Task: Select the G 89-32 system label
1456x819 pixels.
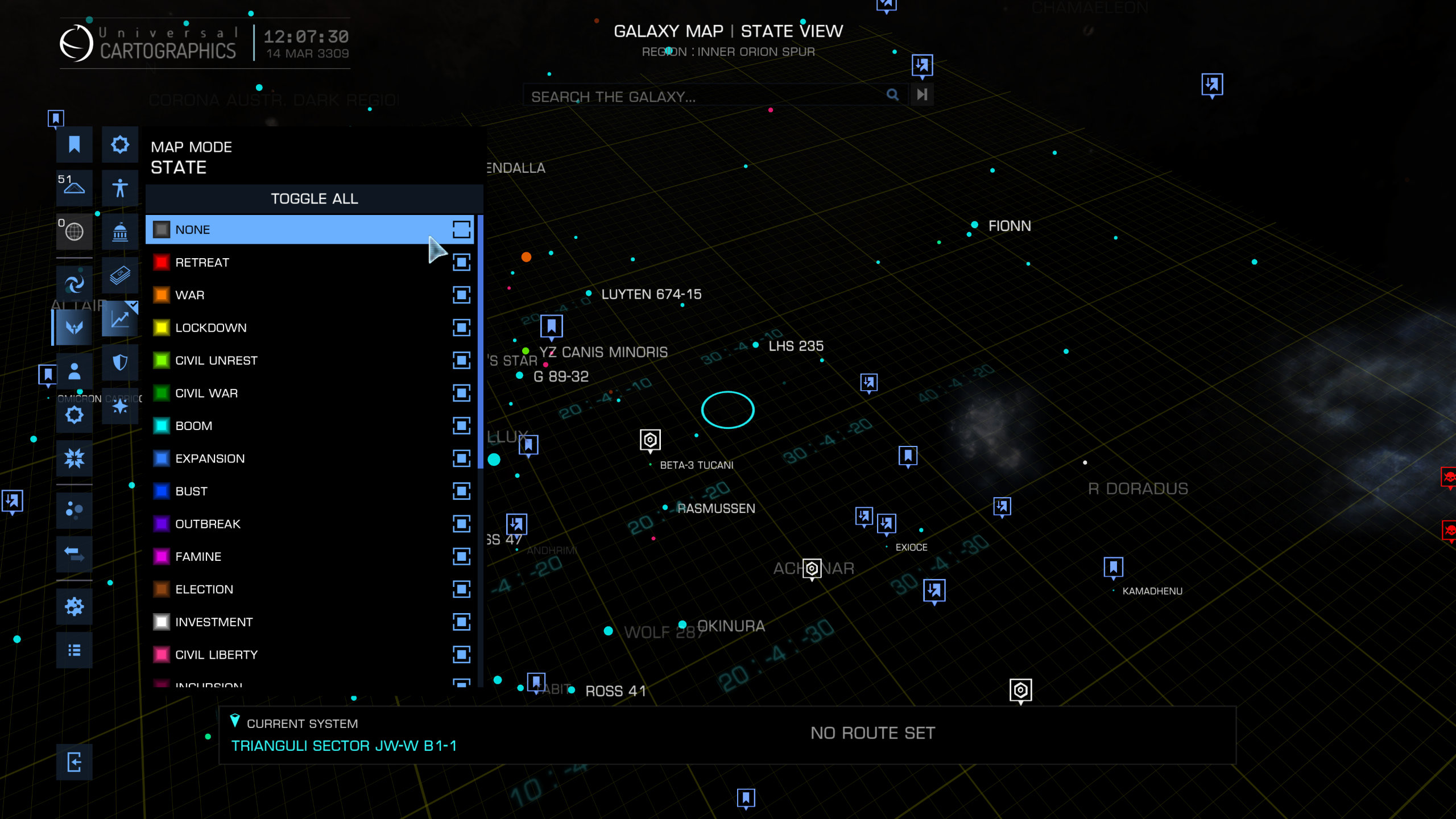Action: point(561,377)
